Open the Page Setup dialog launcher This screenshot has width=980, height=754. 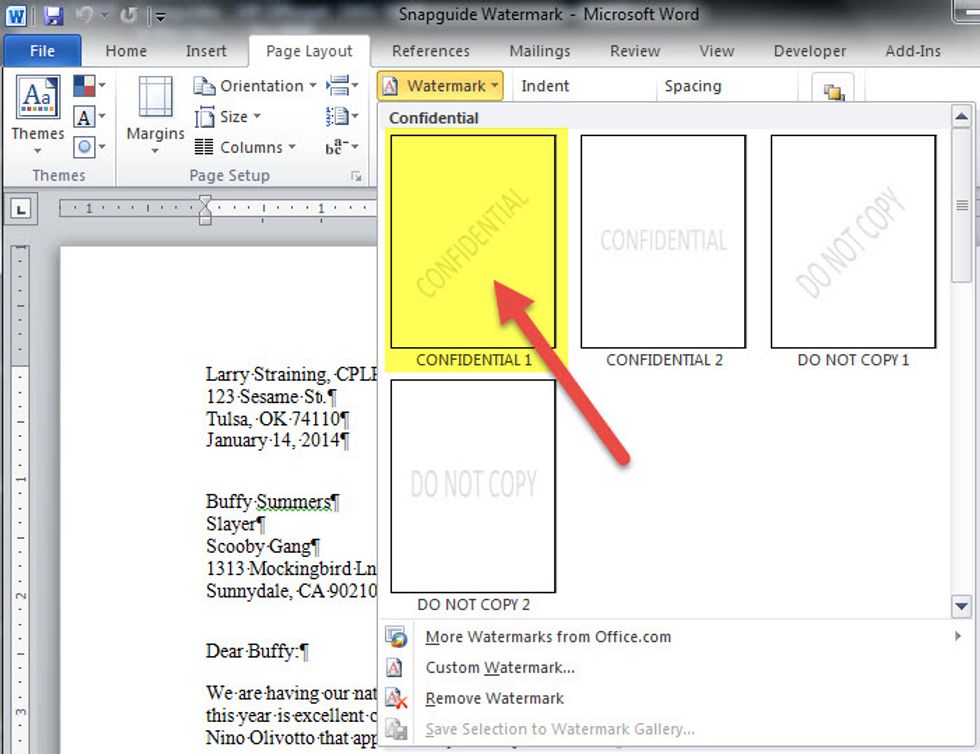(x=356, y=177)
